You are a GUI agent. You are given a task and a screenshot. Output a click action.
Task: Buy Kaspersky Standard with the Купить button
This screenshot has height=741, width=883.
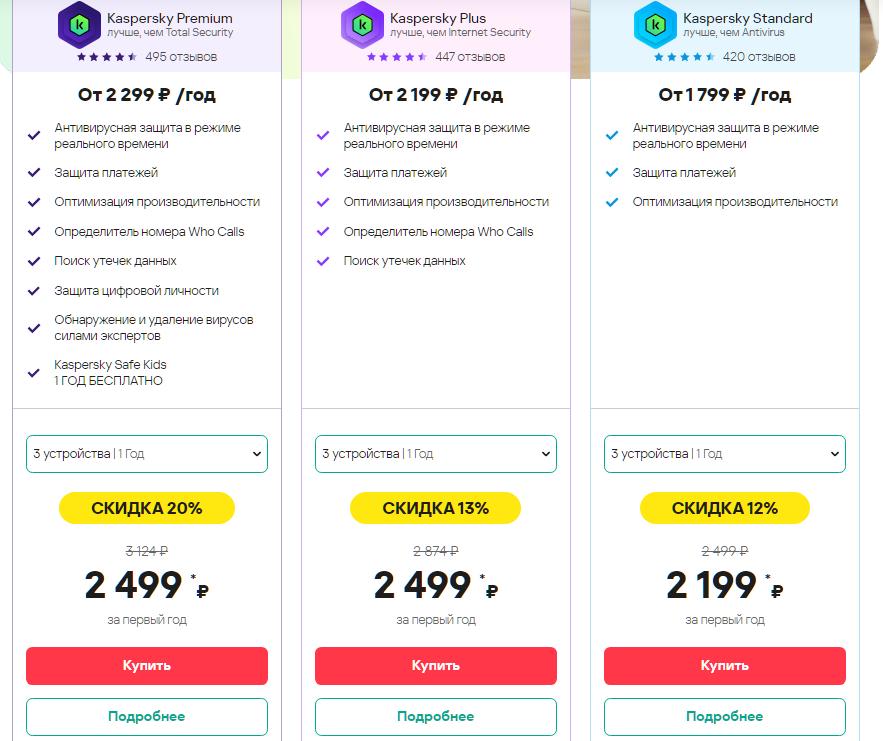[x=725, y=666]
